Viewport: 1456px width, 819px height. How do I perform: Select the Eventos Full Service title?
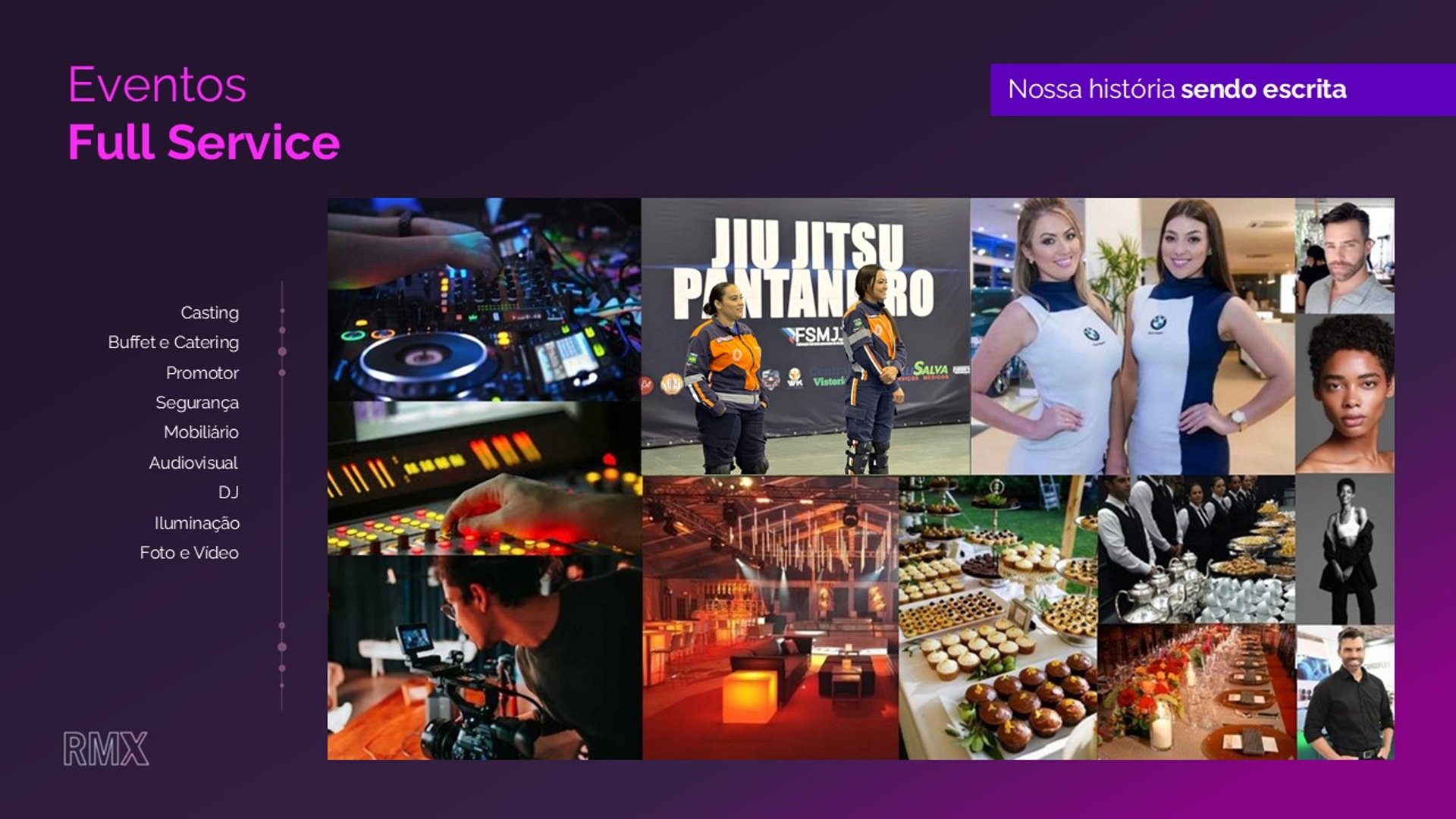203,113
